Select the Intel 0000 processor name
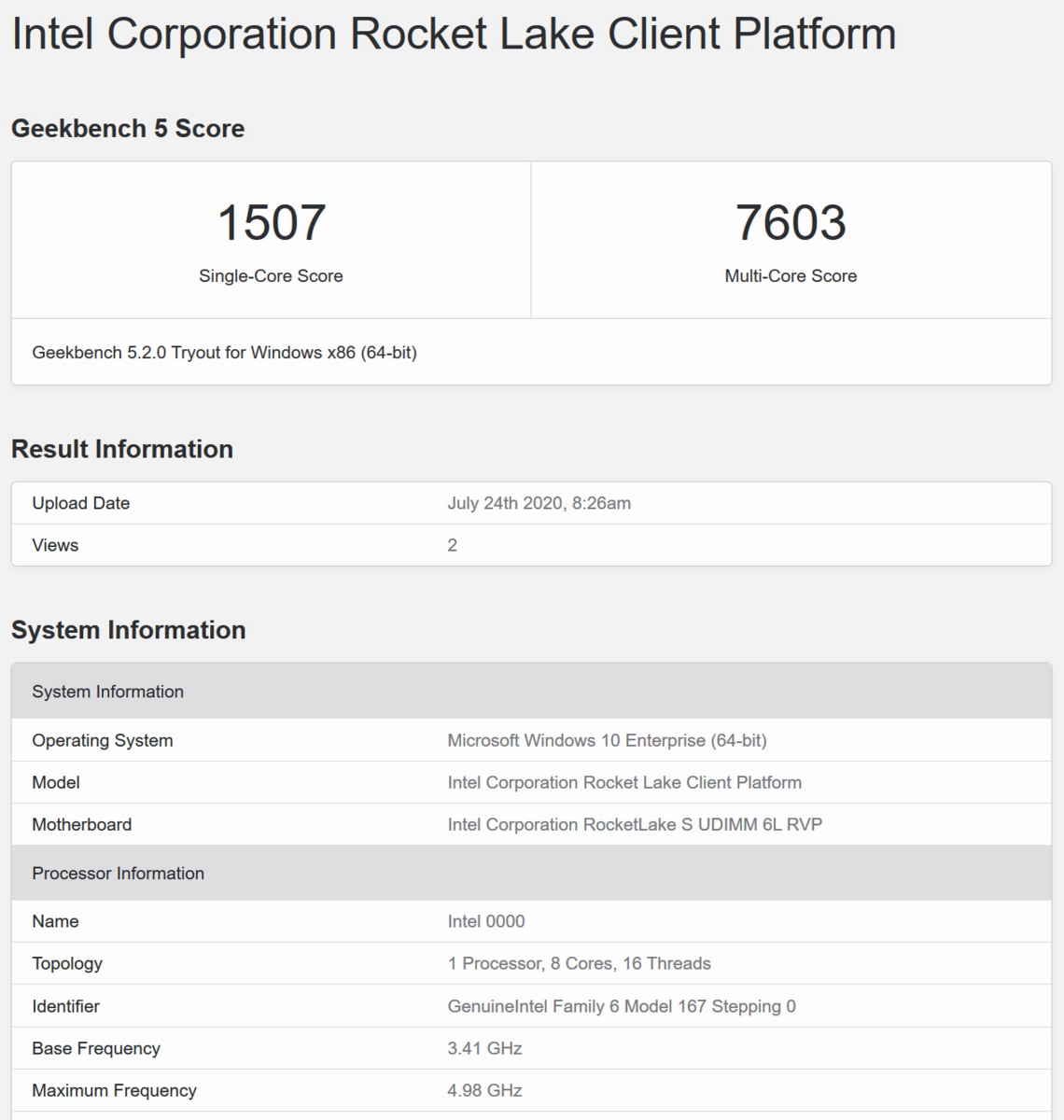The image size is (1064, 1120). 486,921
